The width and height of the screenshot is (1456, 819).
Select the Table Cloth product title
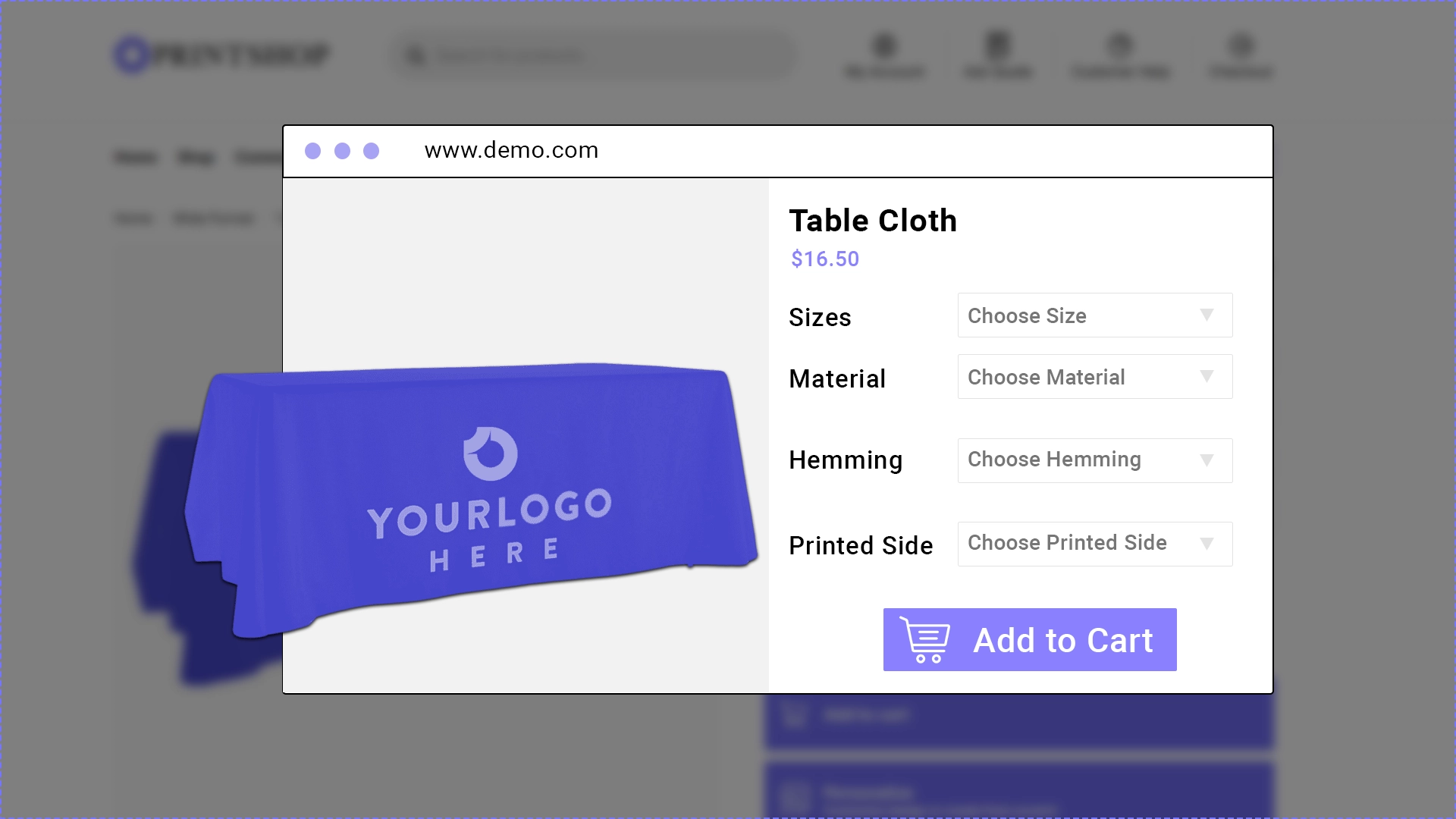pos(873,221)
